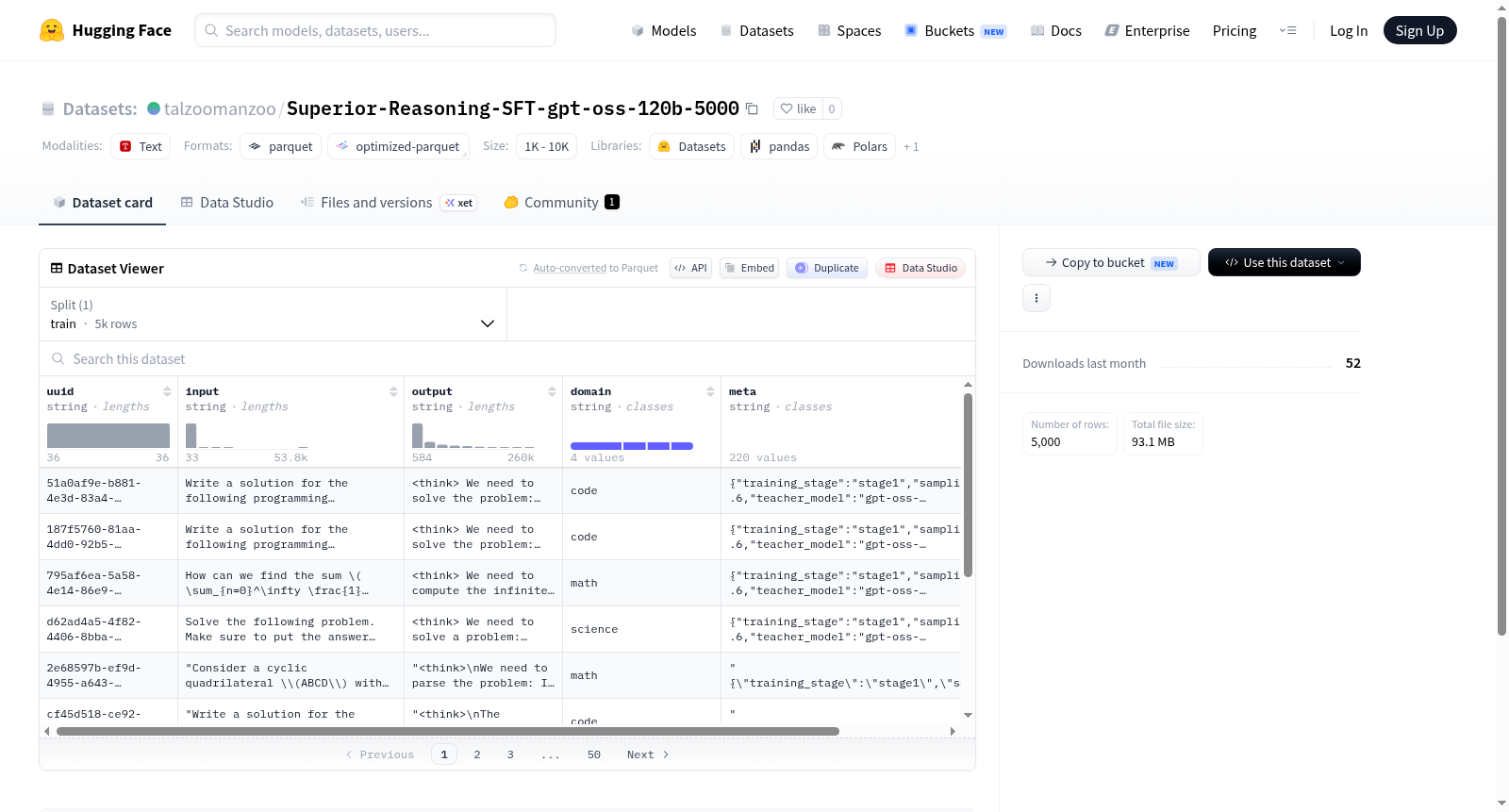This screenshot has height=812, width=1509.
Task: Sort the domain column
Action: [710, 391]
